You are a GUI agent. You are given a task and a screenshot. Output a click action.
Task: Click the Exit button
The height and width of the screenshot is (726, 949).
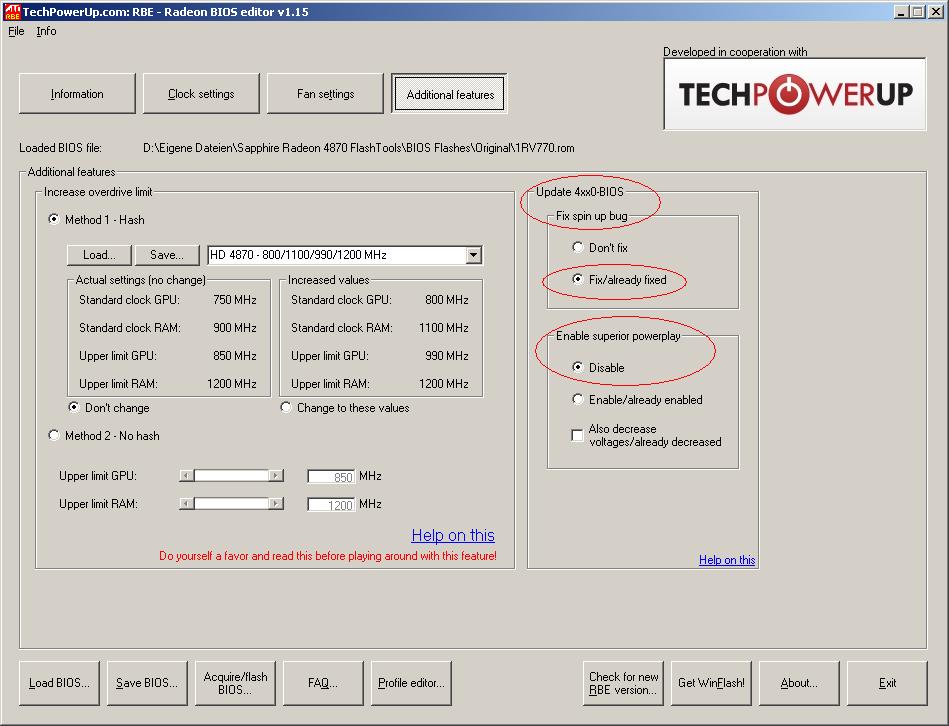click(x=887, y=683)
